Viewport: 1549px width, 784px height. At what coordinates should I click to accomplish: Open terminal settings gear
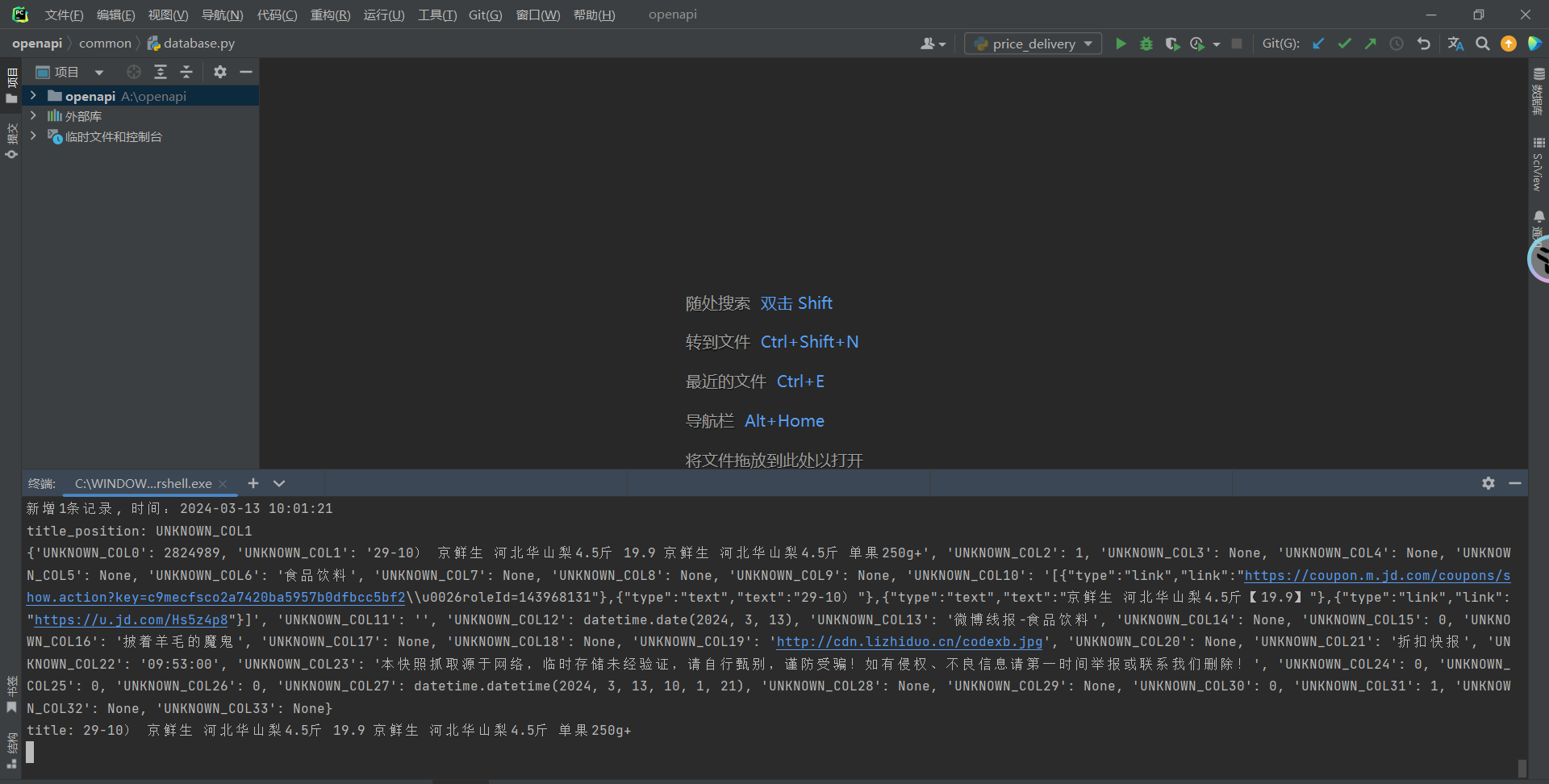[1488, 482]
